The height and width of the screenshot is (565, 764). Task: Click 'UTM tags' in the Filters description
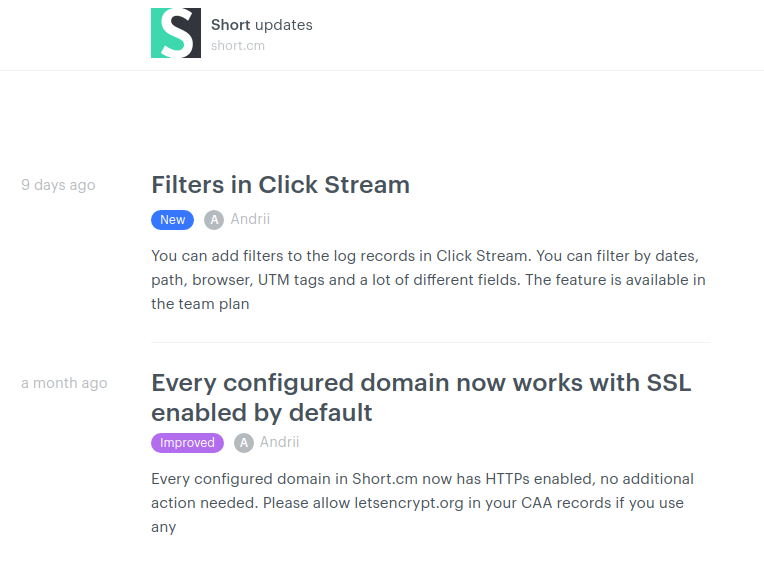(x=291, y=280)
